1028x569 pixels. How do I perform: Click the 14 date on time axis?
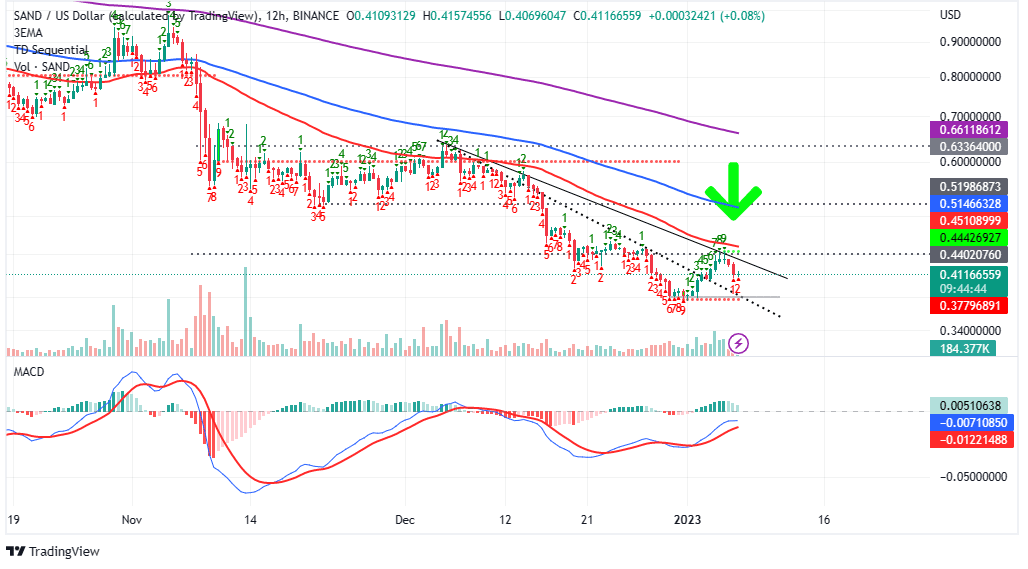(250, 520)
